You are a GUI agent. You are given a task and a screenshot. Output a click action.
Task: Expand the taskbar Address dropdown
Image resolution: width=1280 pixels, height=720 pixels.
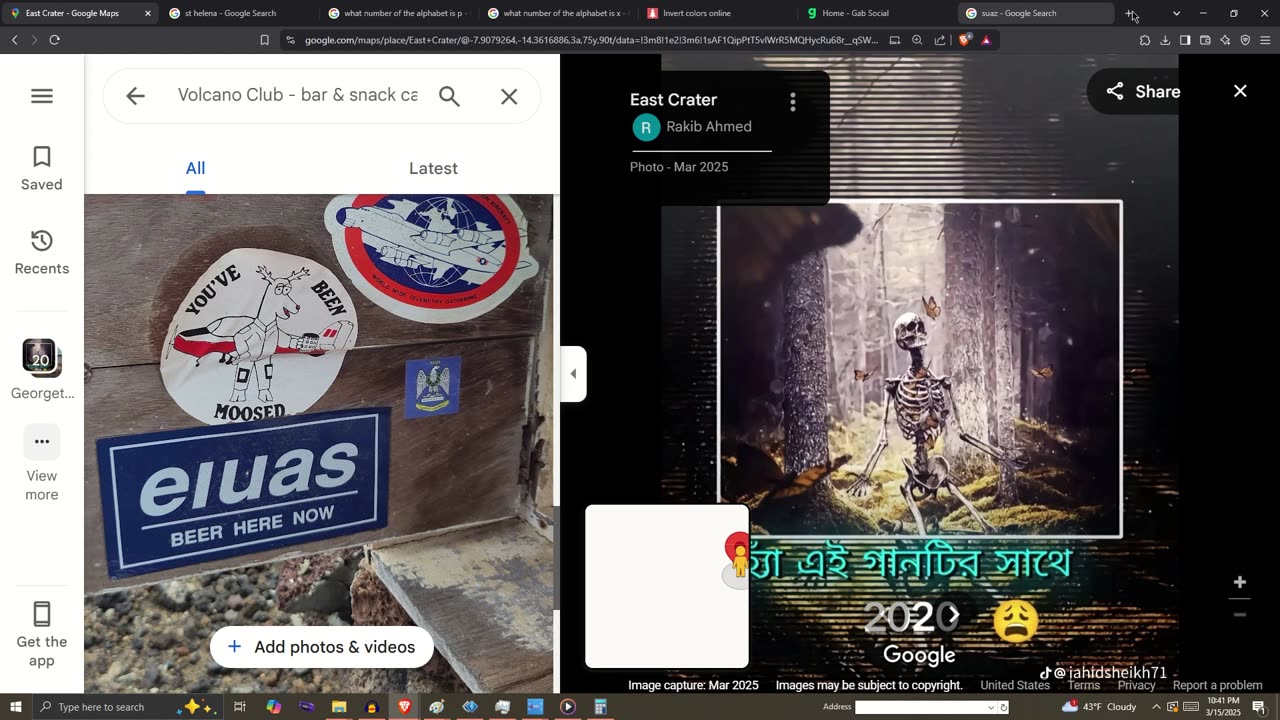tap(992, 707)
